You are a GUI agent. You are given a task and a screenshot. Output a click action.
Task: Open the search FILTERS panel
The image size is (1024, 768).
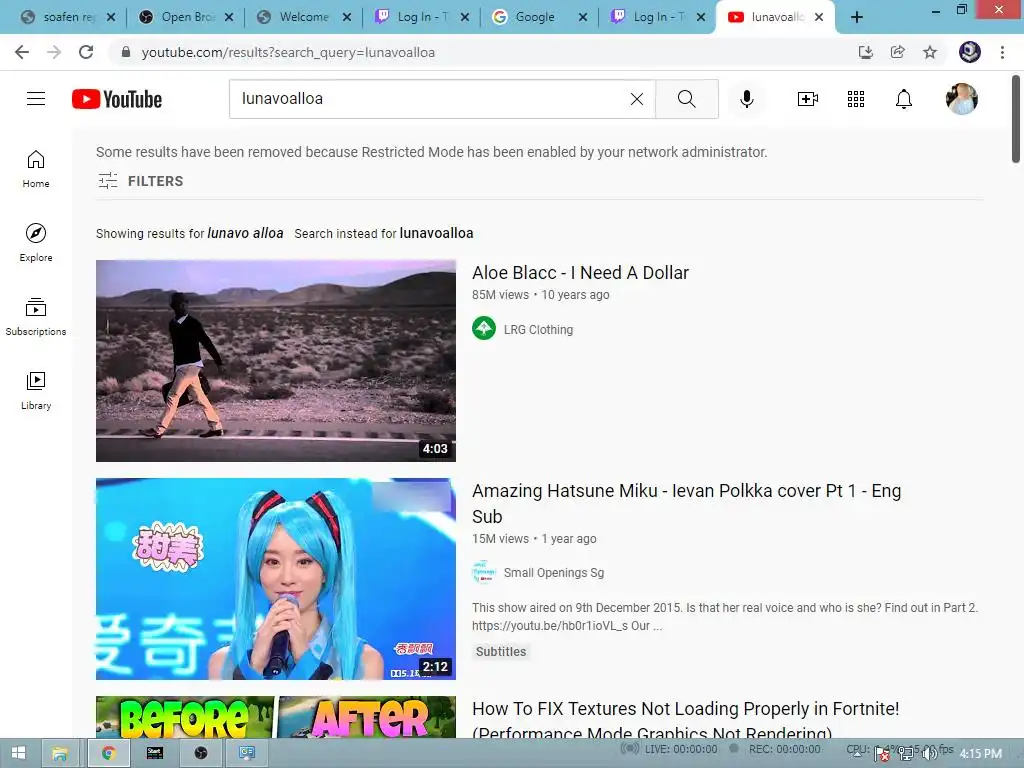pyautogui.click(x=140, y=181)
